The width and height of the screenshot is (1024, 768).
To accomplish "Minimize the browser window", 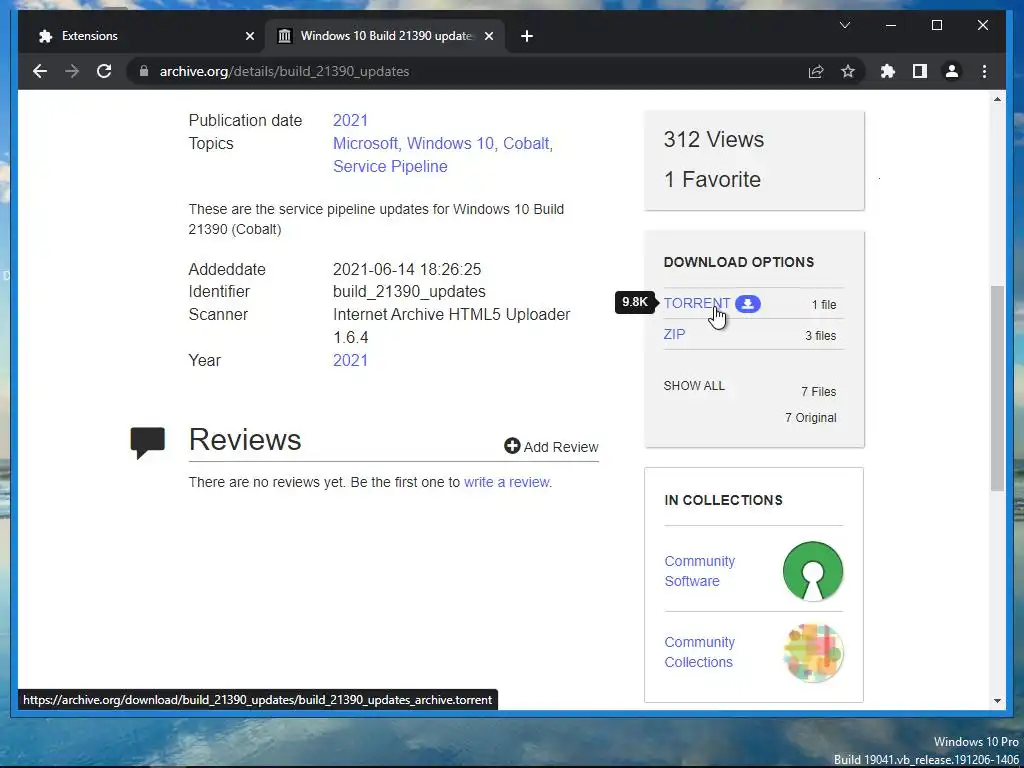I will click(891, 25).
